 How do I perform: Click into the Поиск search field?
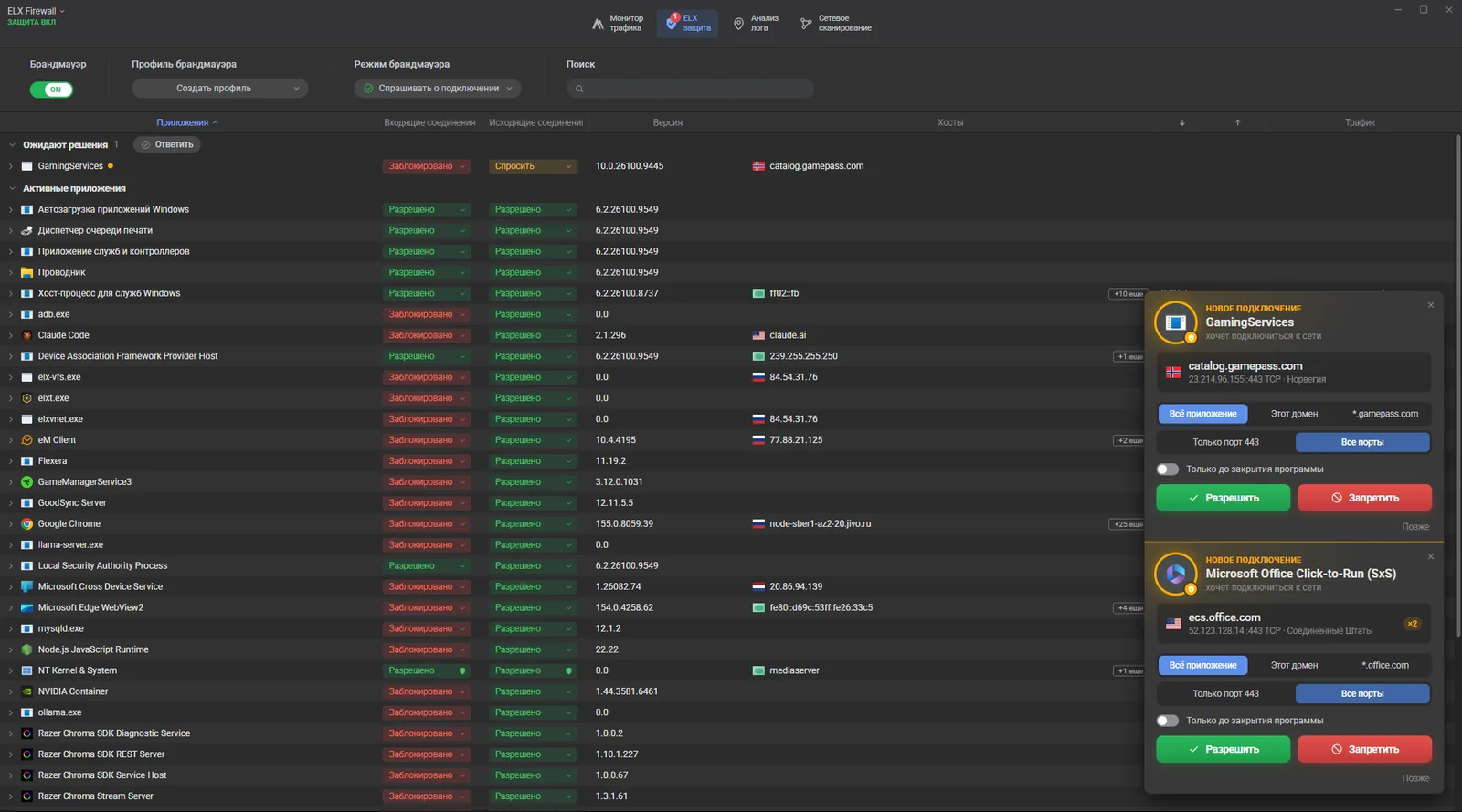click(690, 89)
